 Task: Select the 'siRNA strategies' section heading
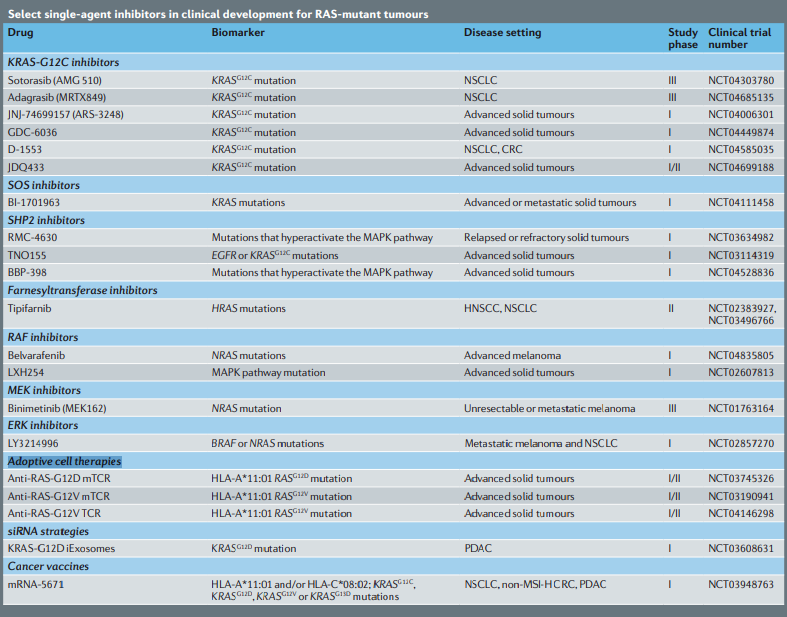click(48, 531)
